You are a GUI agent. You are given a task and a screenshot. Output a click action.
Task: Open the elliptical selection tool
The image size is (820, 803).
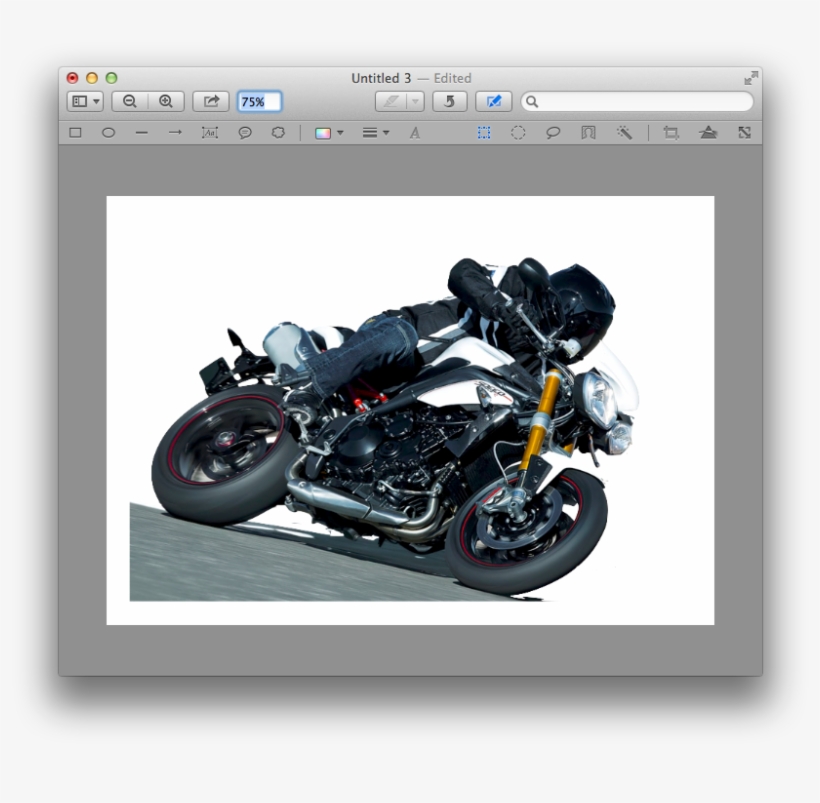click(518, 131)
